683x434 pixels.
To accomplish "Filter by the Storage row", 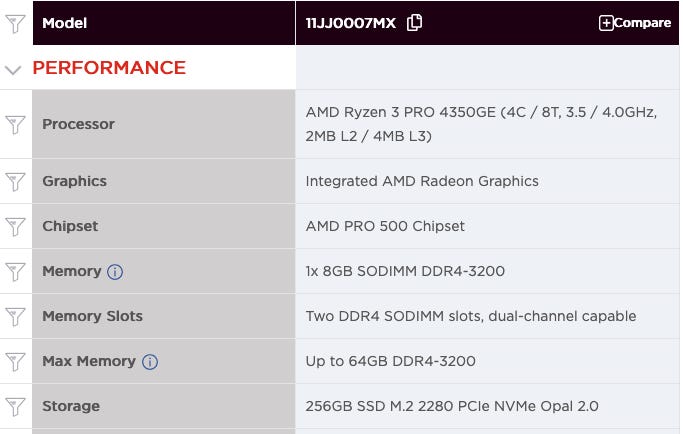I will pos(15,406).
